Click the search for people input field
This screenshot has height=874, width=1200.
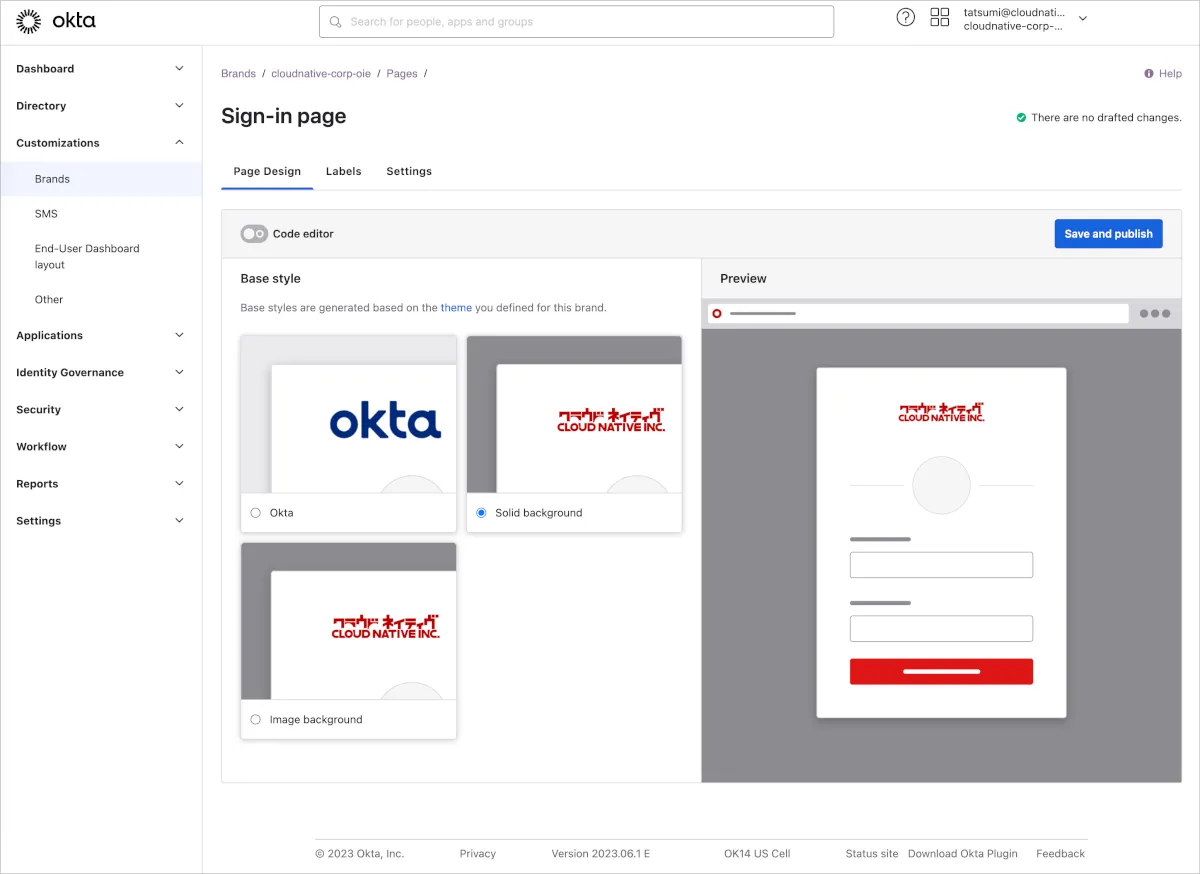[x=585, y=22]
